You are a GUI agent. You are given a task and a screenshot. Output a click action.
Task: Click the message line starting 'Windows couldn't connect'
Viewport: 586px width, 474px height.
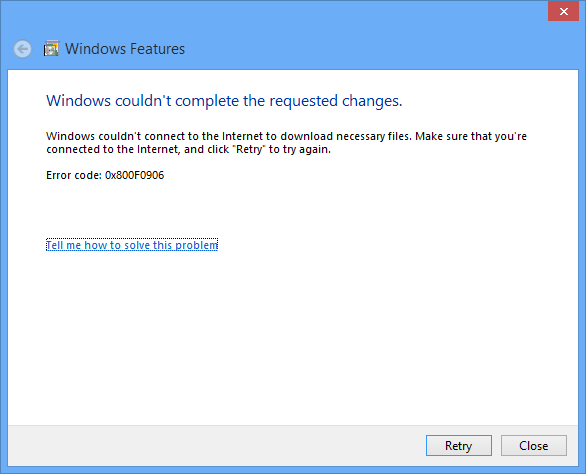[x=286, y=136]
